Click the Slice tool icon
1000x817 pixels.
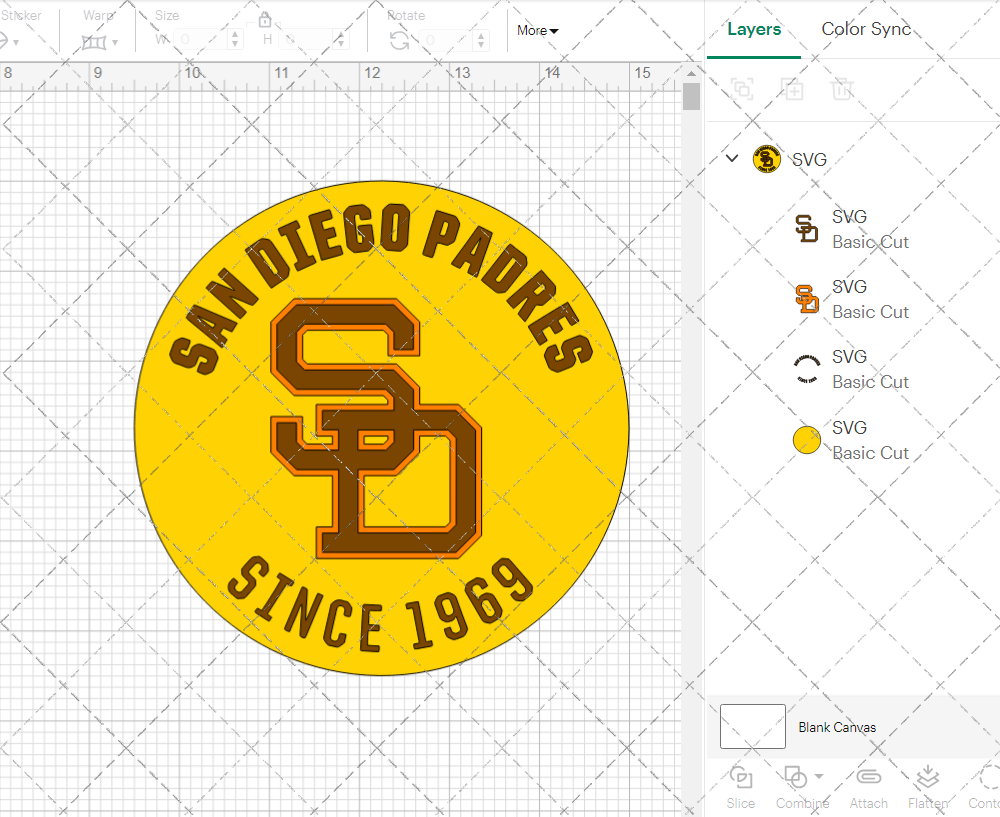[740, 777]
